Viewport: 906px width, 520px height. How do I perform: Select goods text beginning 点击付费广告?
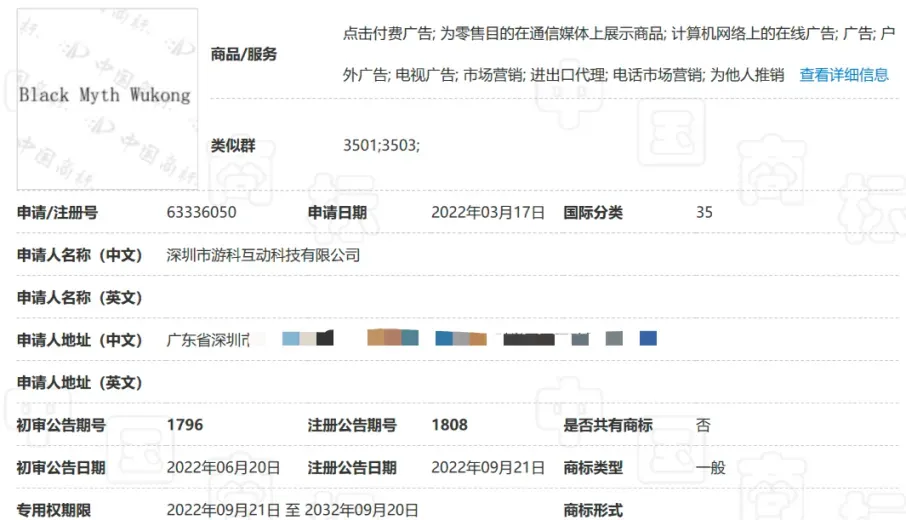tap(619, 34)
